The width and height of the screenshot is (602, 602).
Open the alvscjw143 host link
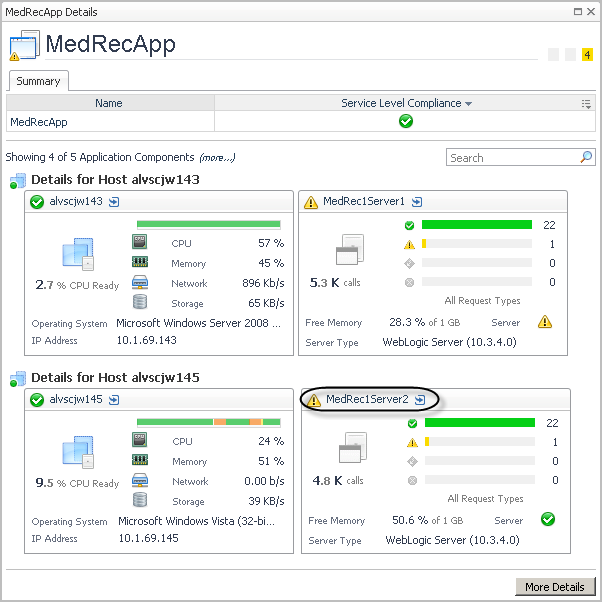click(x=76, y=201)
